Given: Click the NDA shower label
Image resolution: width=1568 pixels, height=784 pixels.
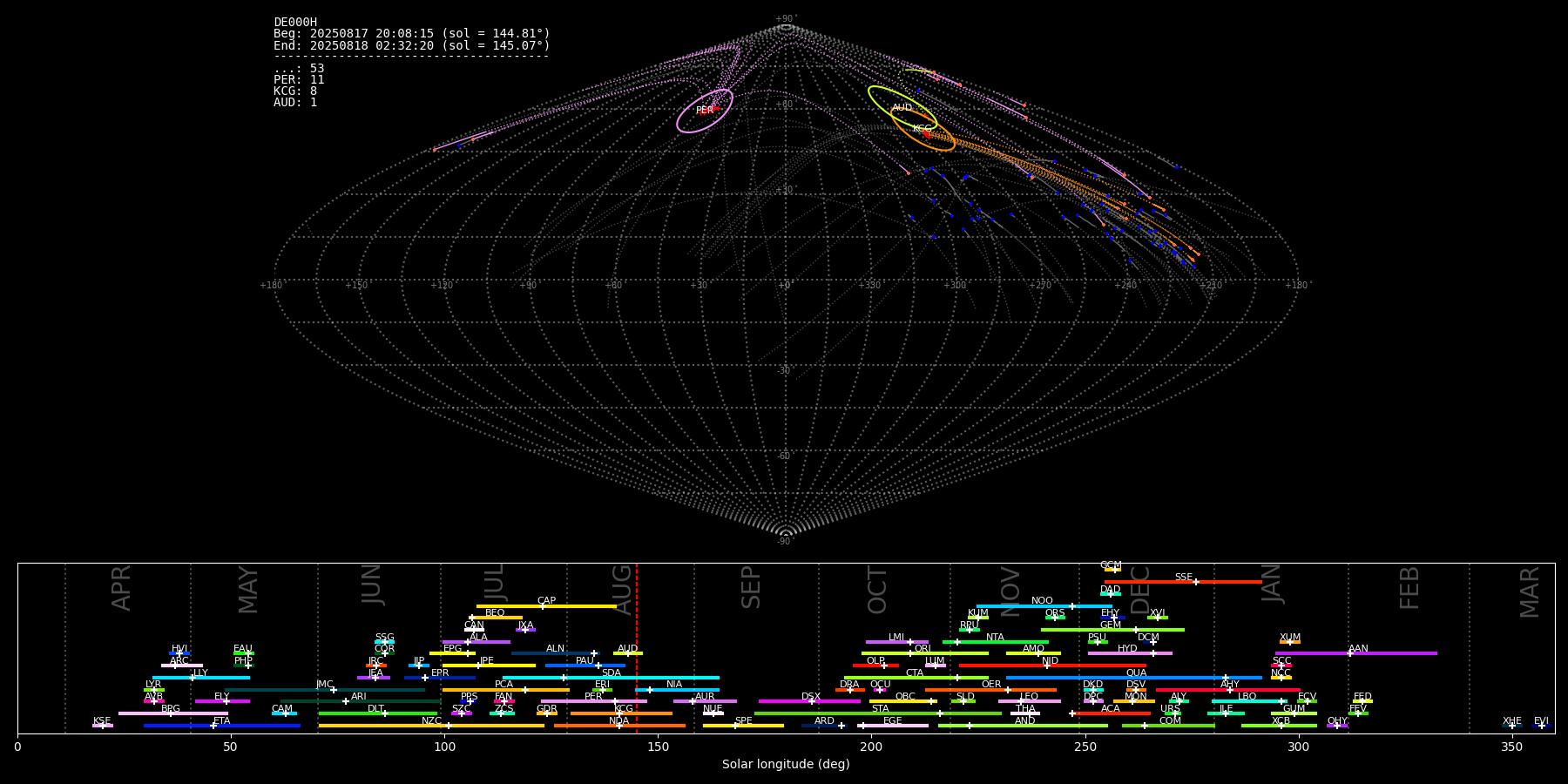Looking at the screenshot, I should 618,721.
